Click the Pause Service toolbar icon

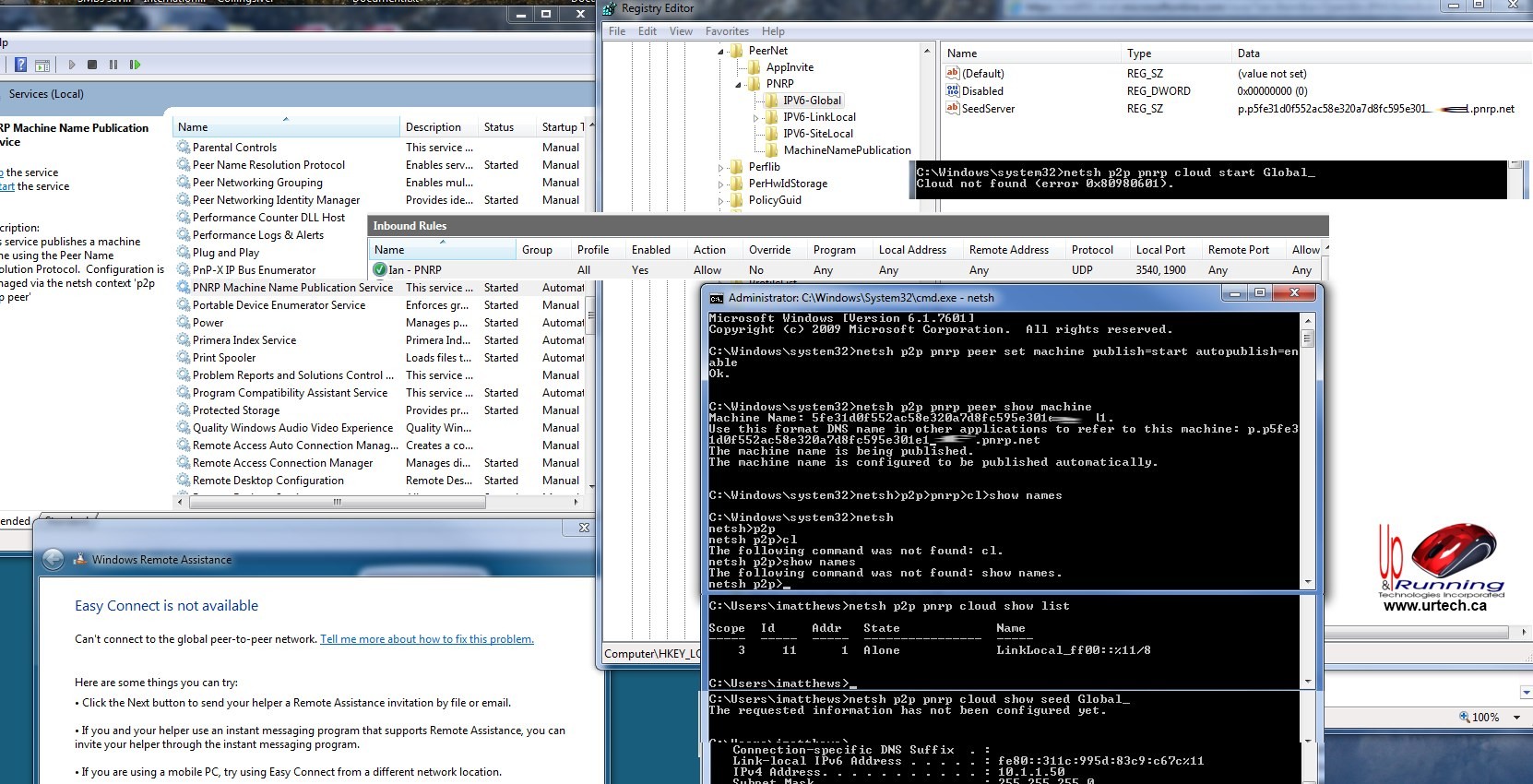[x=113, y=65]
